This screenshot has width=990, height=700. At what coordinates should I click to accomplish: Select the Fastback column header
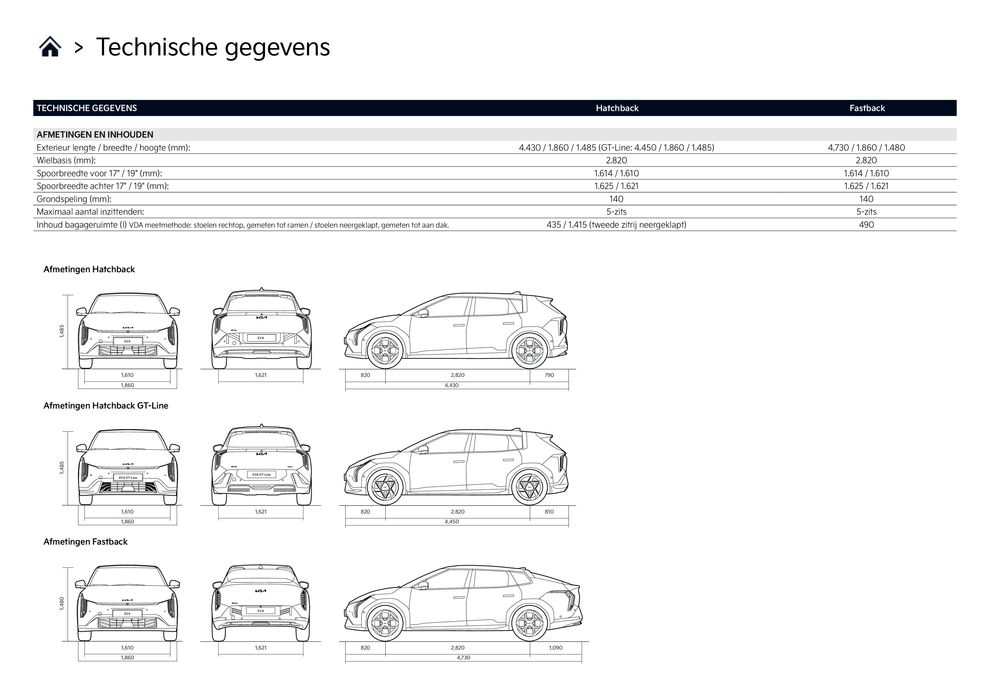[x=866, y=108]
